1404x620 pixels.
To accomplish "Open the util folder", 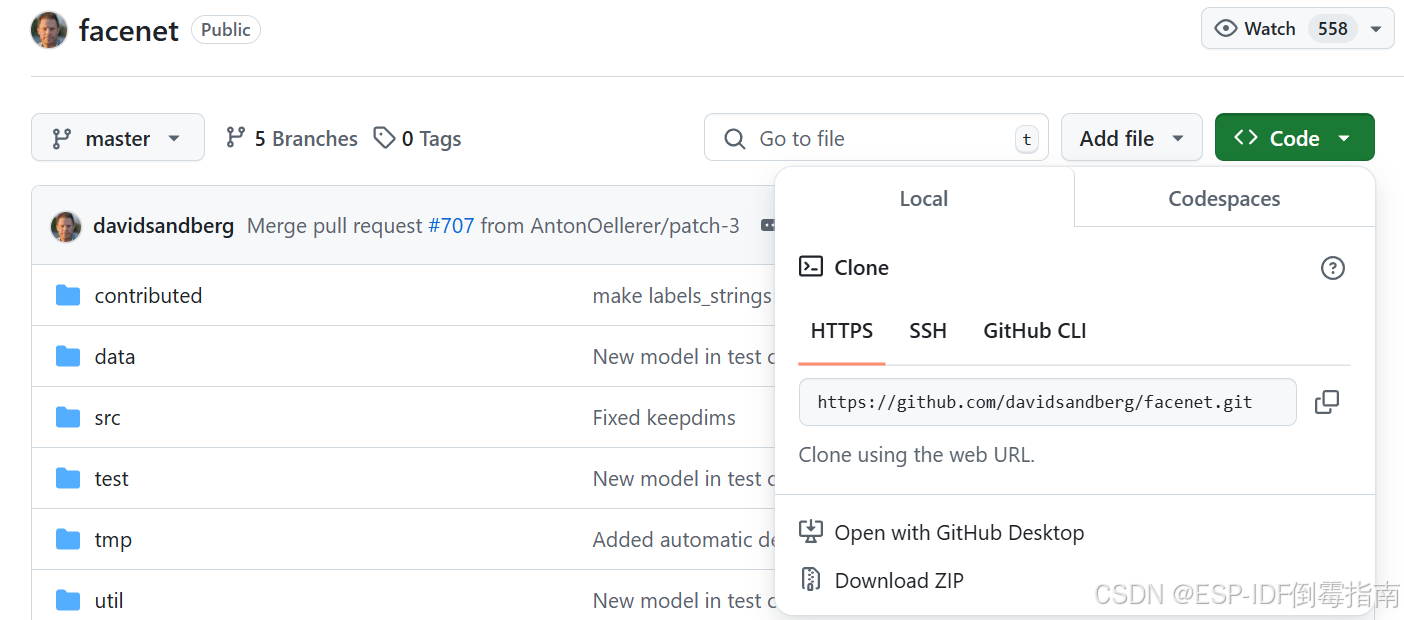I will 109,601.
